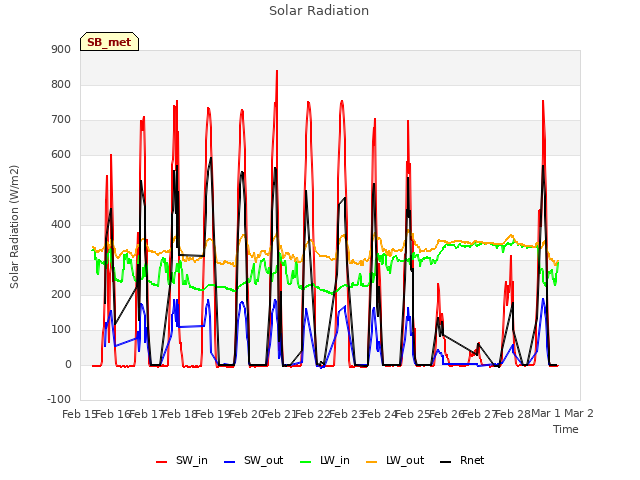Image resolution: width=640 pixels, height=480 pixels.
Task: Click the Mar 2 x-axis tick label
Action: tap(579, 413)
